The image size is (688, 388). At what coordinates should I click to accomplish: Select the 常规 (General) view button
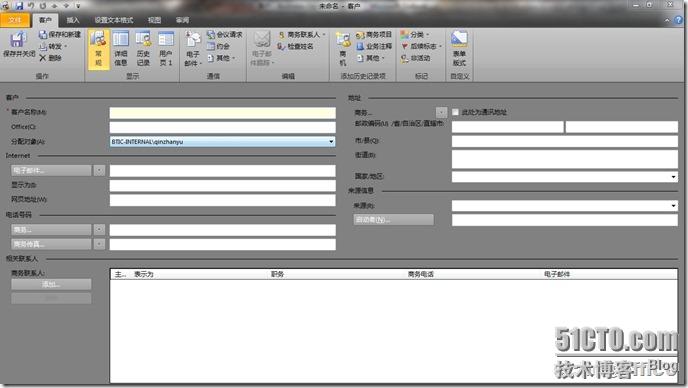[98, 49]
